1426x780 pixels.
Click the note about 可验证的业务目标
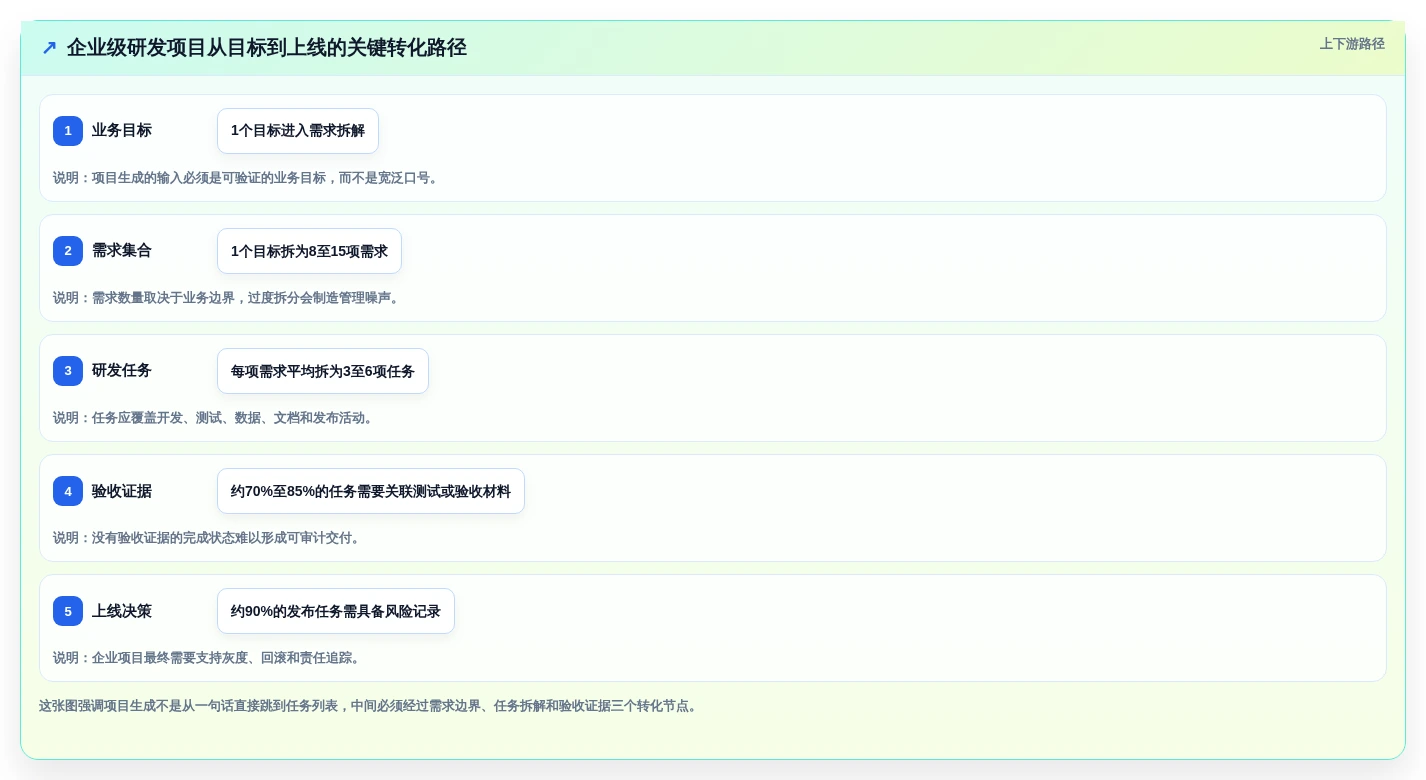pyautogui.click(x=248, y=178)
